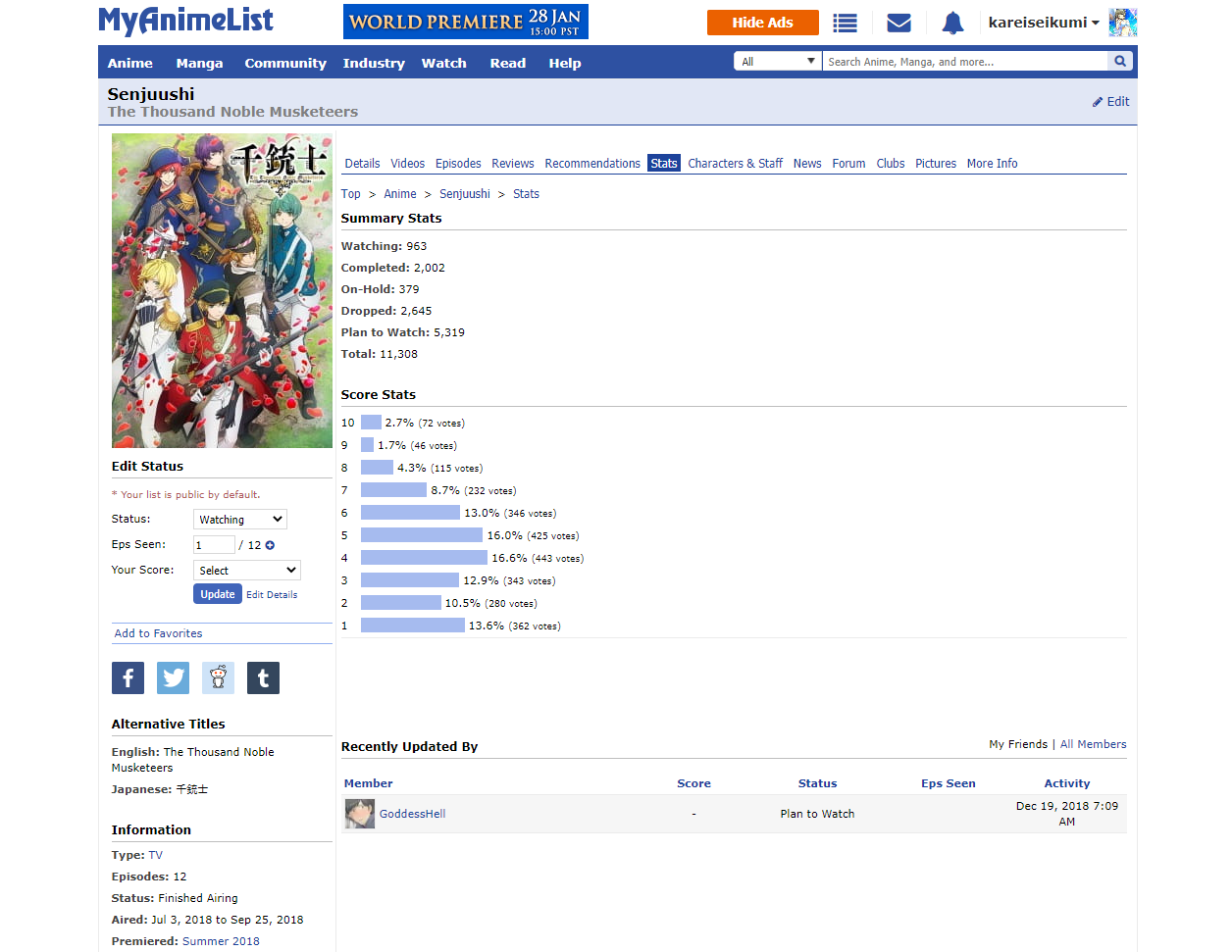Open the anime list icon in header
The width and height of the screenshot is (1232, 952).
point(845,23)
